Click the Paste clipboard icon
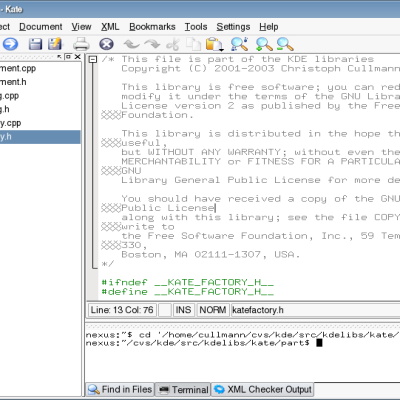This screenshot has width=400, height=400. pos(213,44)
